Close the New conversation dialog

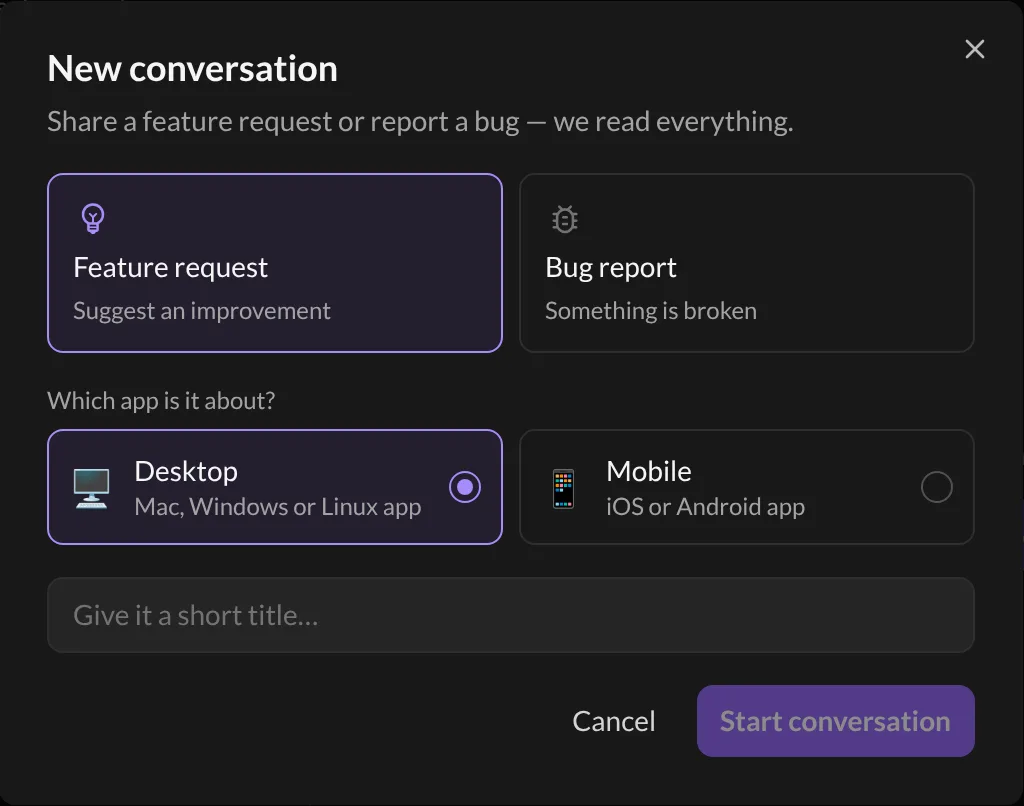pyautogui.click(x=974, y=49)
